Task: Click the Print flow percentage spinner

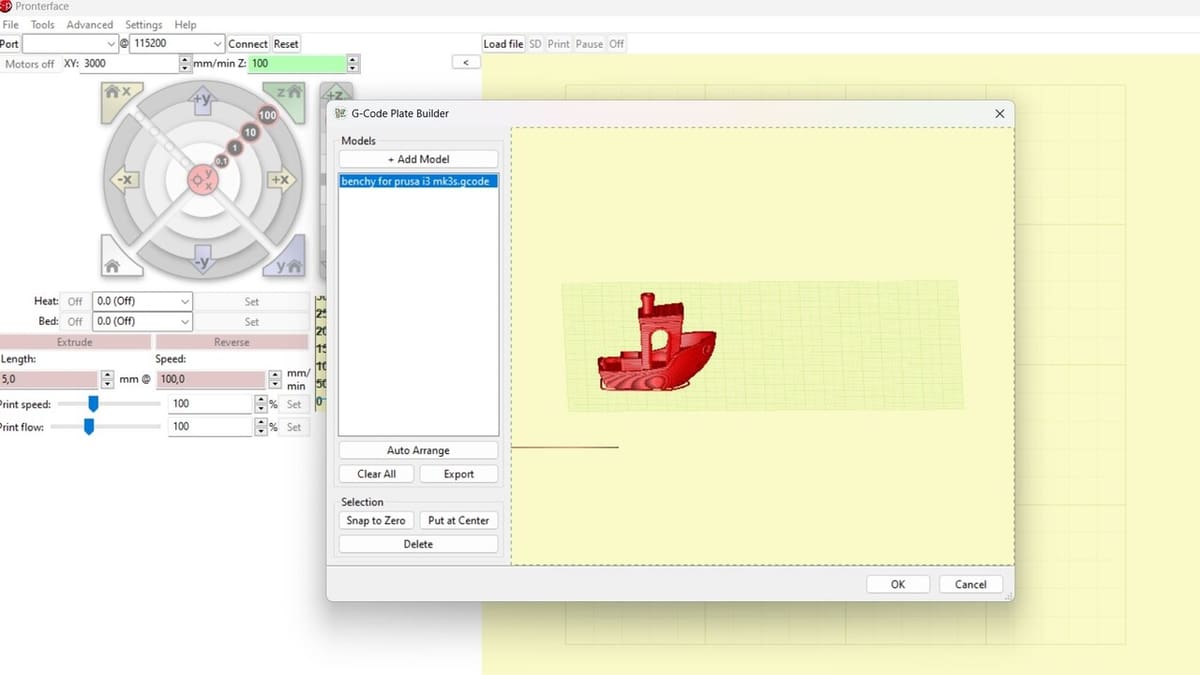Action: click(260, 426)
